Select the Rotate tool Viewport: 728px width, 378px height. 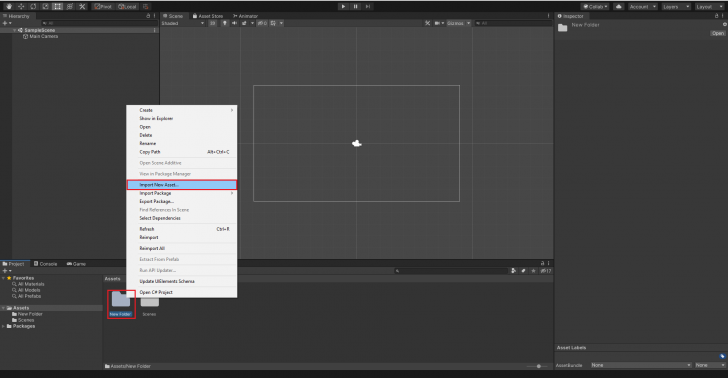tap(33, 7)
